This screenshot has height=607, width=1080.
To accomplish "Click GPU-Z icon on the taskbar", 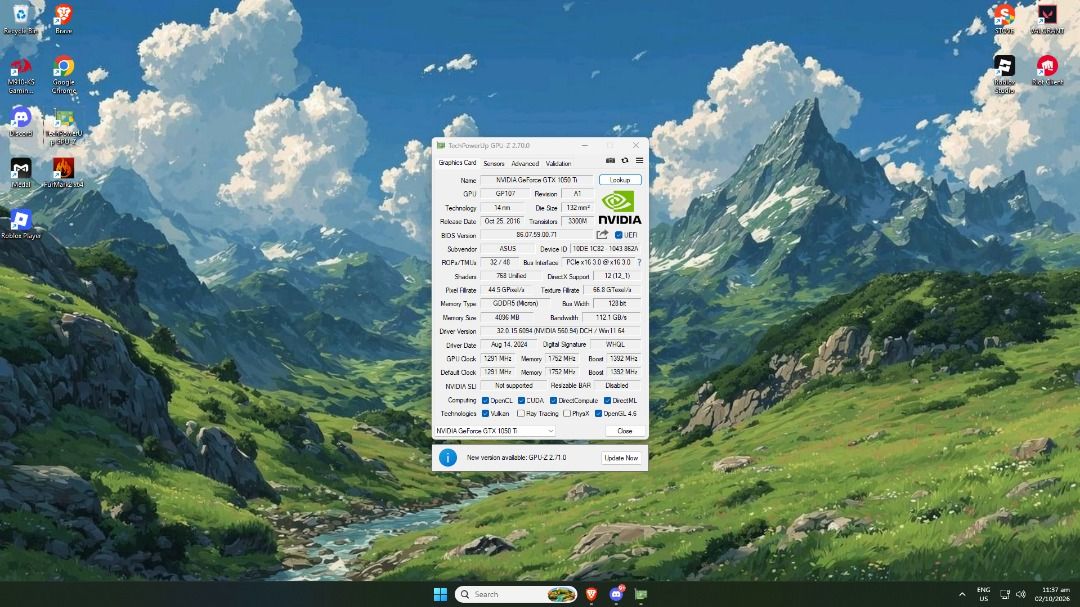I will pos(641,594).
